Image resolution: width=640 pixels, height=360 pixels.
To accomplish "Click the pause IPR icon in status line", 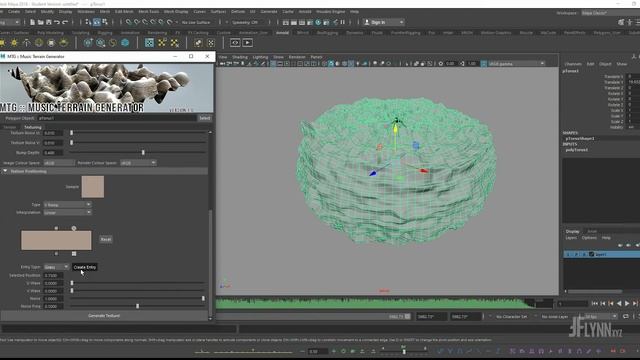I will pyautogui.click(x=342, y=22).
